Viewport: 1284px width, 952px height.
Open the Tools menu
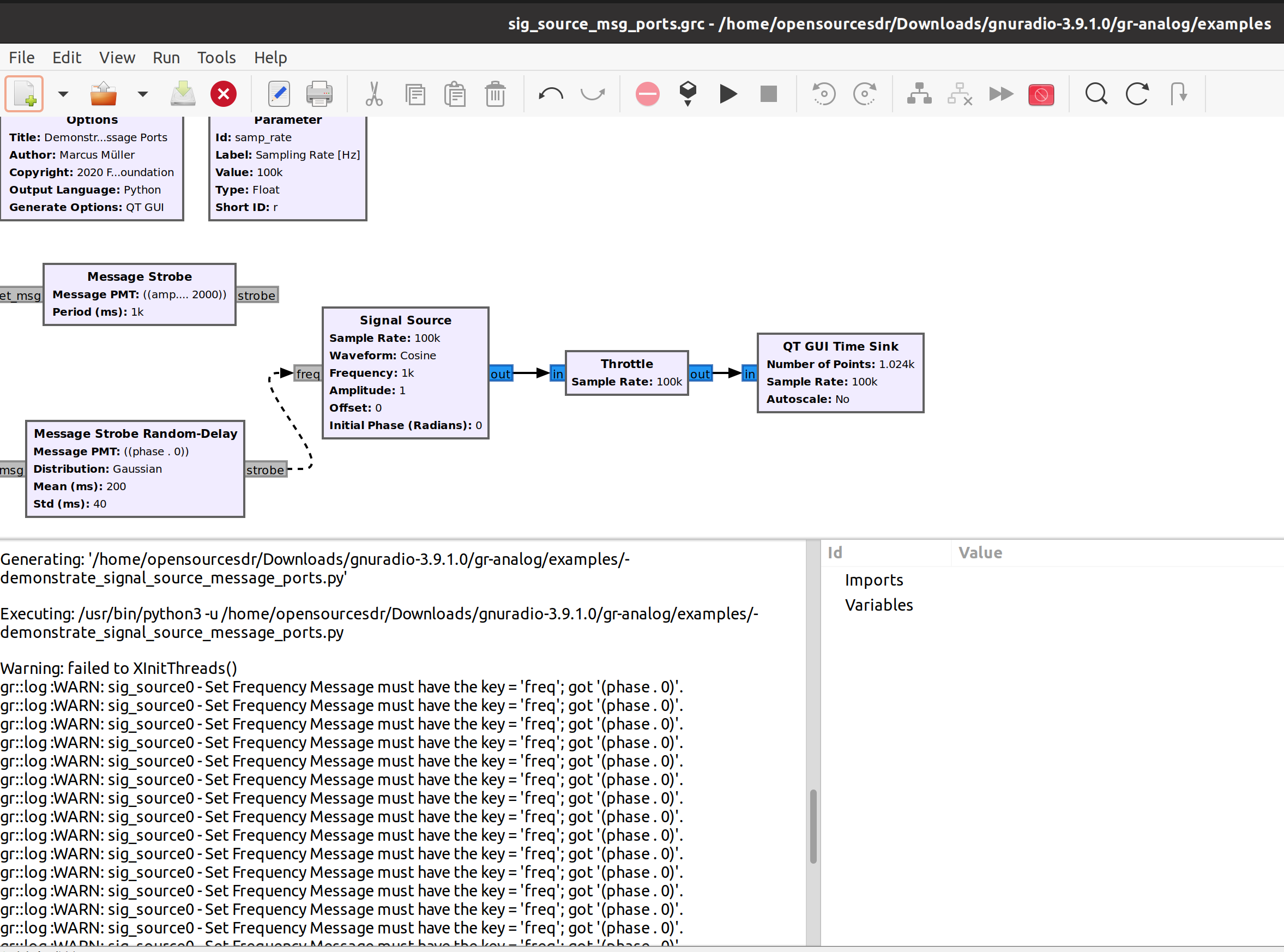click(x=216, y=58)
